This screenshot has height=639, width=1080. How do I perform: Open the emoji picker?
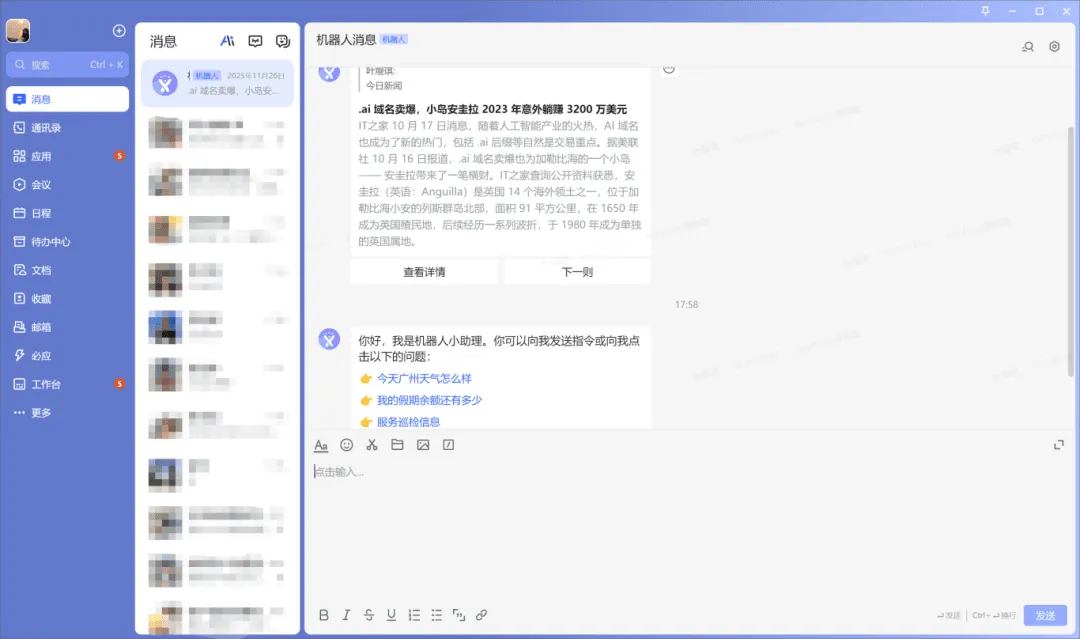(x=346, y=445)
